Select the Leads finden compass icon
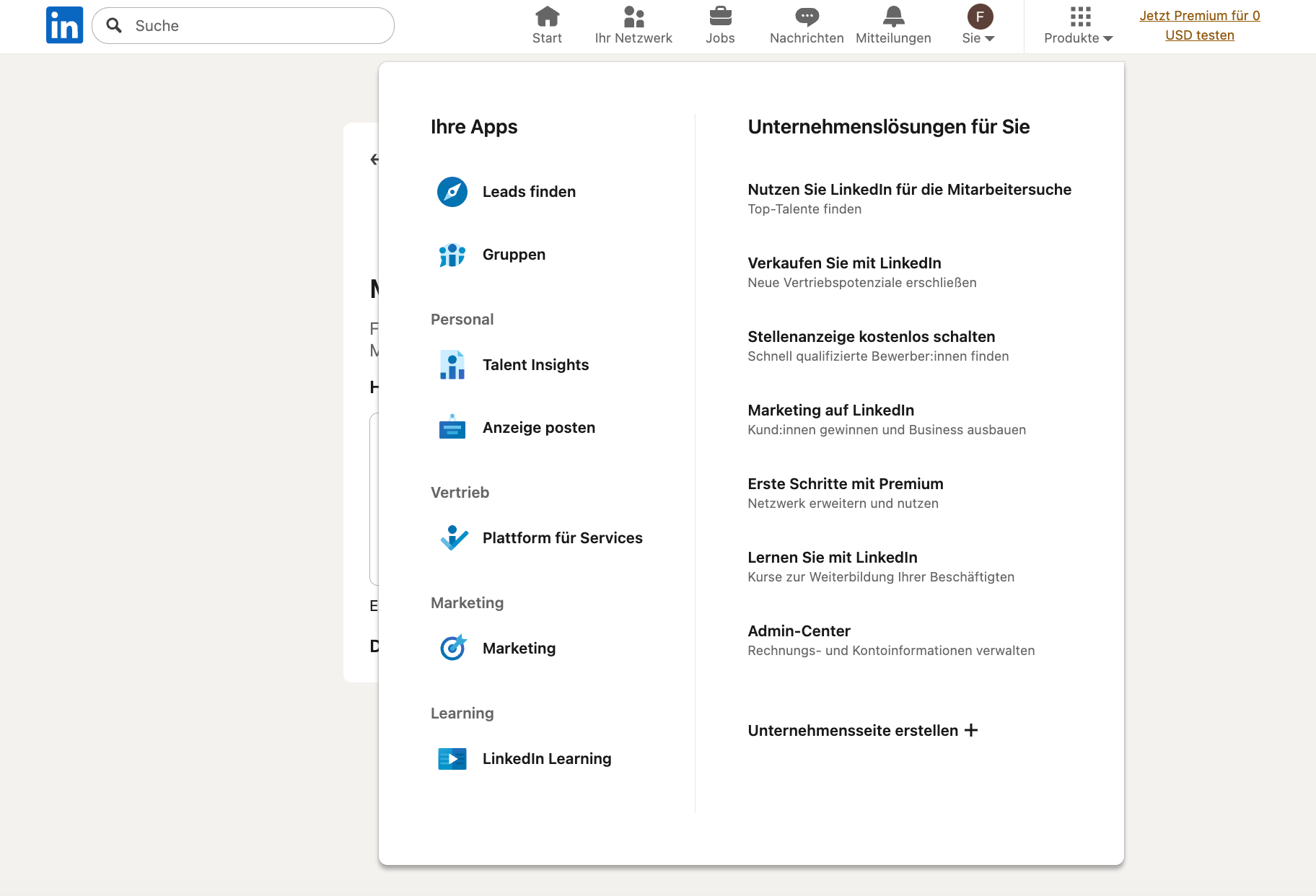The width and height of the screenshot is (1316, 896). [x=452, y=192]
